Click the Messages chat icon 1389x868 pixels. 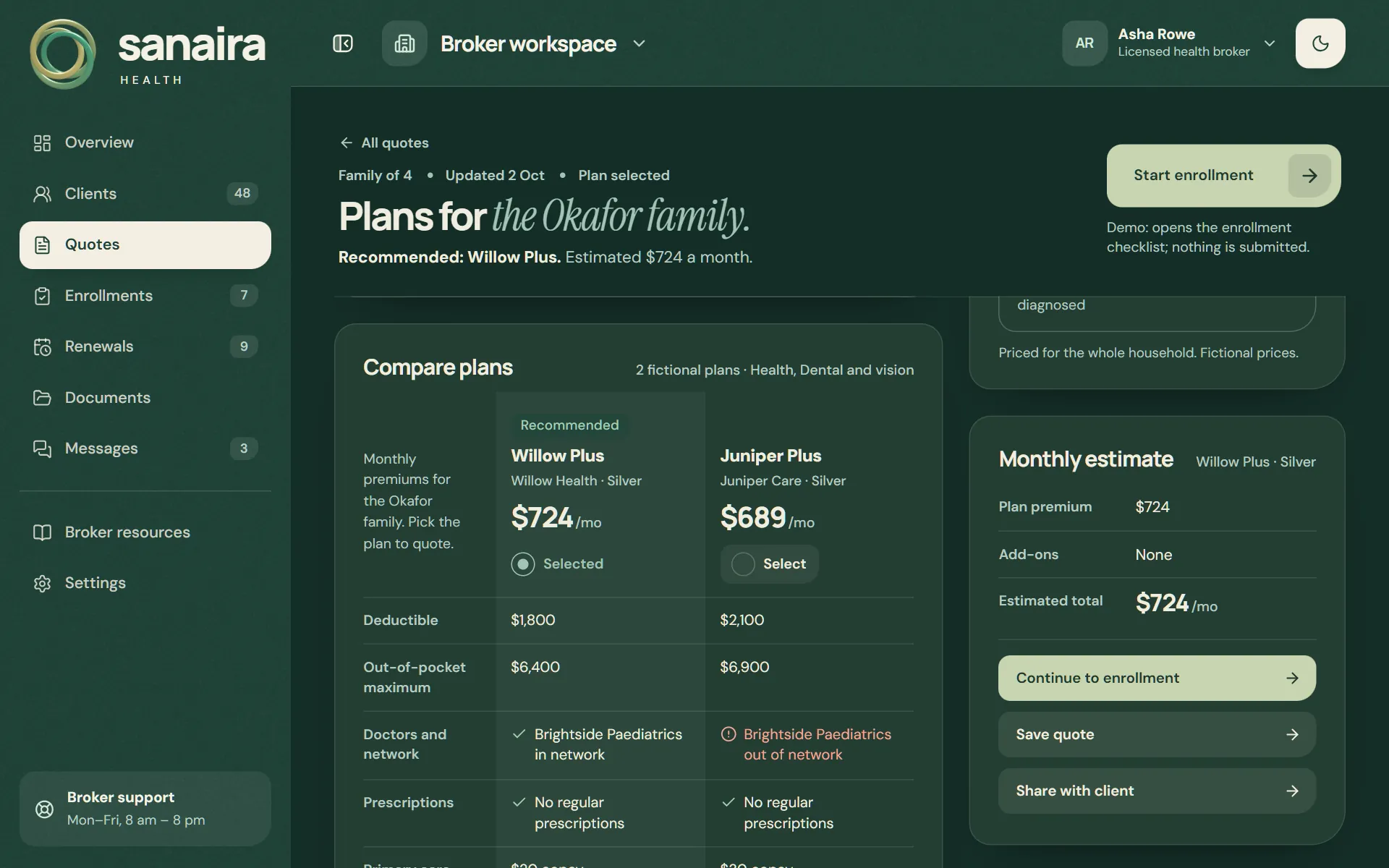[x=43, y=448]
